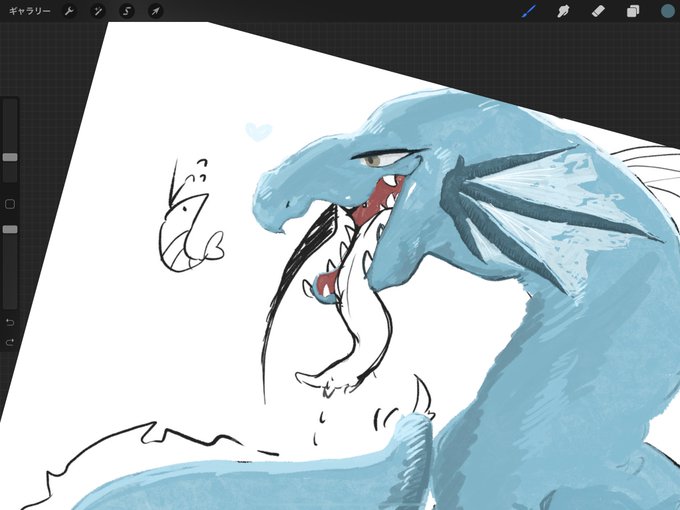The width and height of the screenshot is (680, 510).
Task: Adjust the brush size slider handle
Action: tap(10, 157)
